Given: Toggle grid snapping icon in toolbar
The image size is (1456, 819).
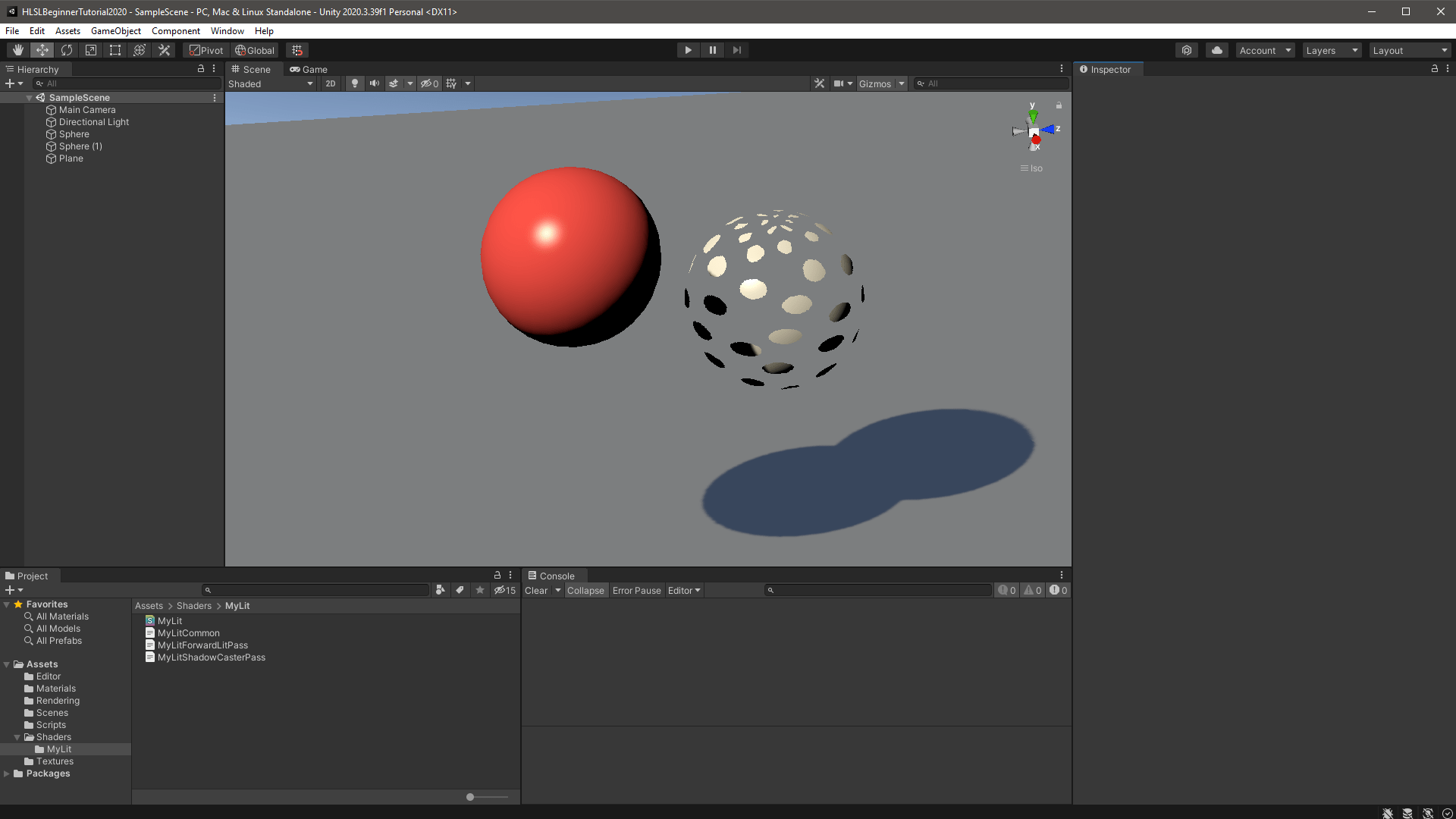Looking at the screenshot, I should [297, 50].
